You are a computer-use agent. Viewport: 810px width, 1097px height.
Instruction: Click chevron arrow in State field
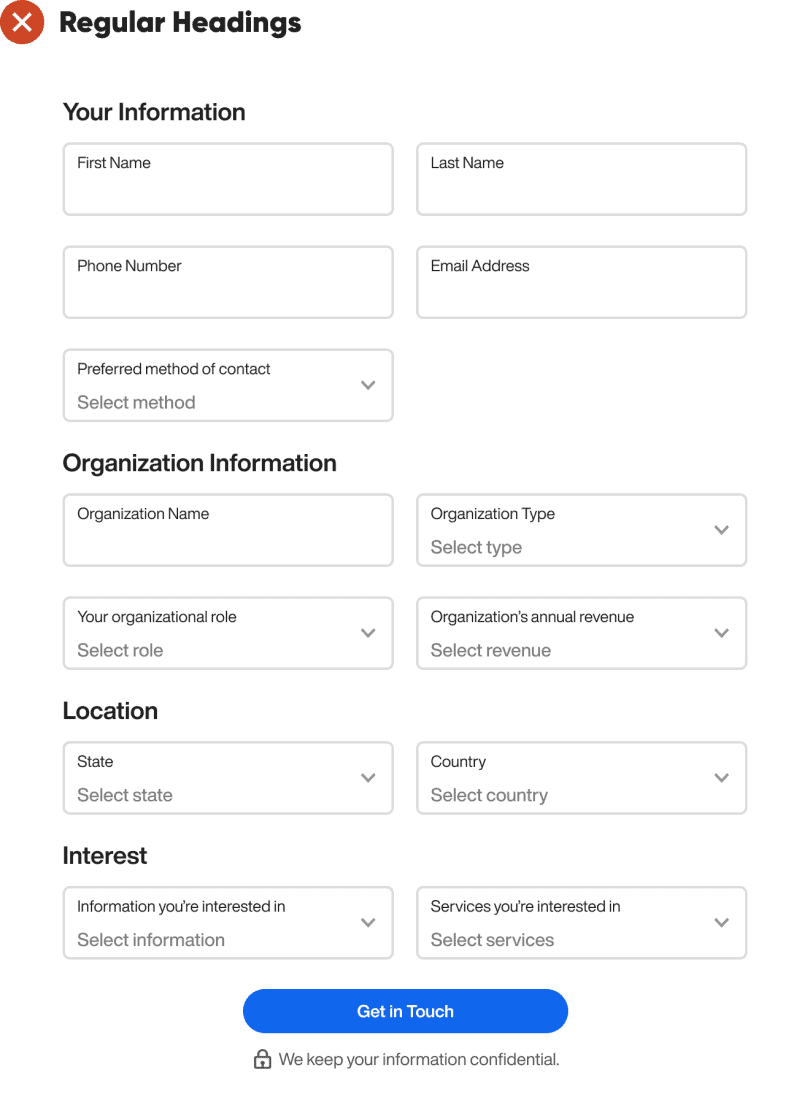tap(368, 777)
